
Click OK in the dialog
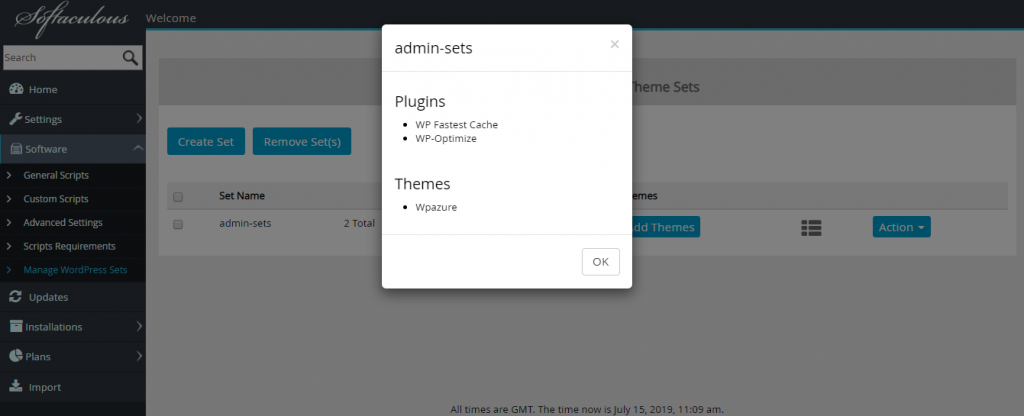pos(600,262)
